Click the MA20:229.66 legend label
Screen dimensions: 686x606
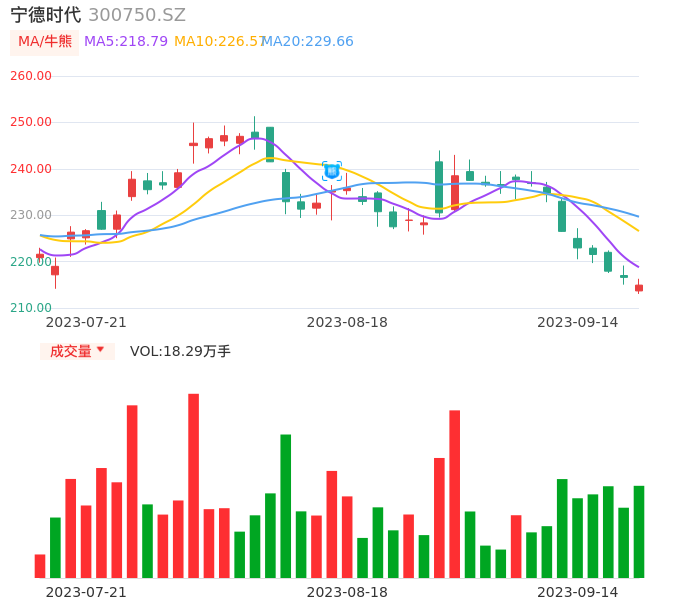[308, 42]
